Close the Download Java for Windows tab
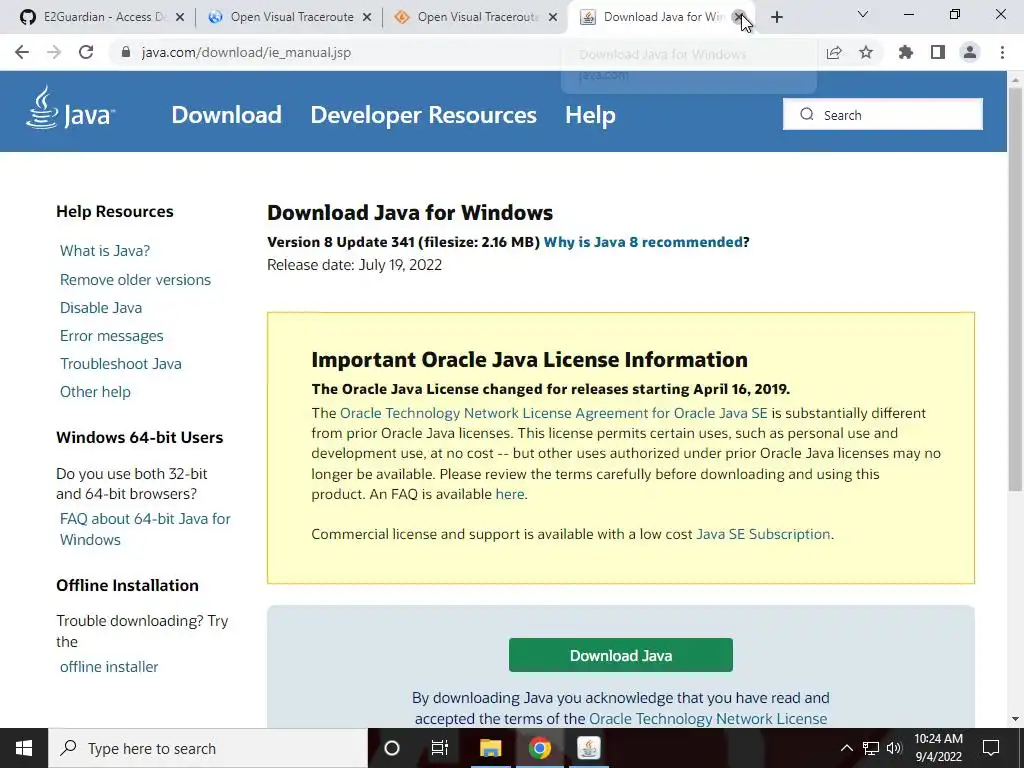This screenshot has width=1024, height=768. pos(739,17)
